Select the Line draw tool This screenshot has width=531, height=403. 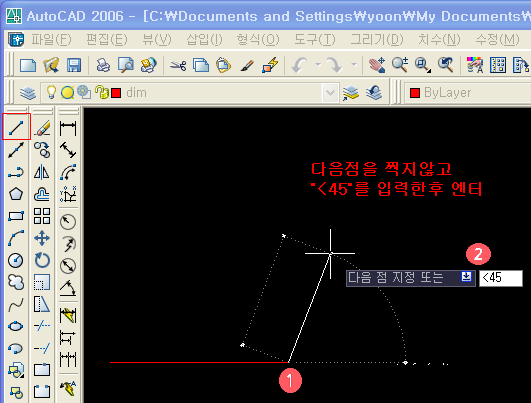coord(16,127)
